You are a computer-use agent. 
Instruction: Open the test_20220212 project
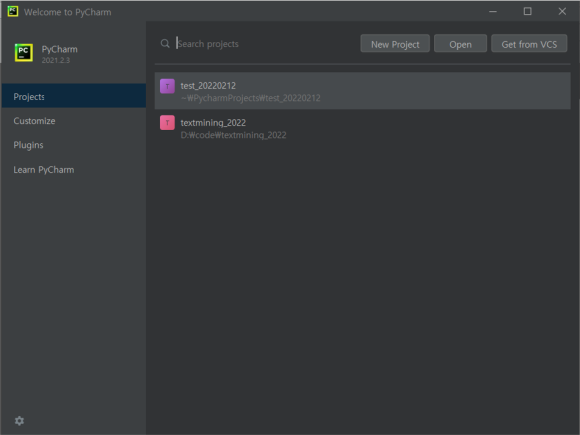point(362,91)
